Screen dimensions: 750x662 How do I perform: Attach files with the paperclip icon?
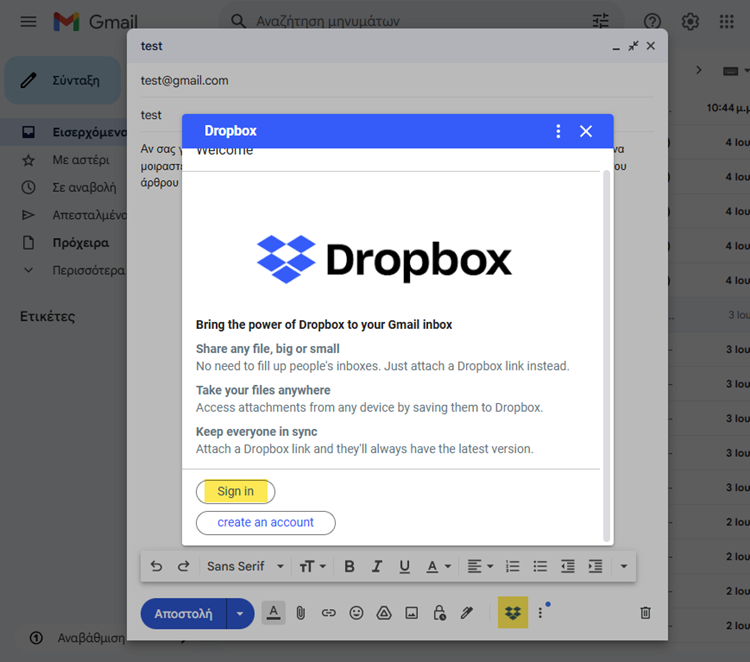click(300, 613)
